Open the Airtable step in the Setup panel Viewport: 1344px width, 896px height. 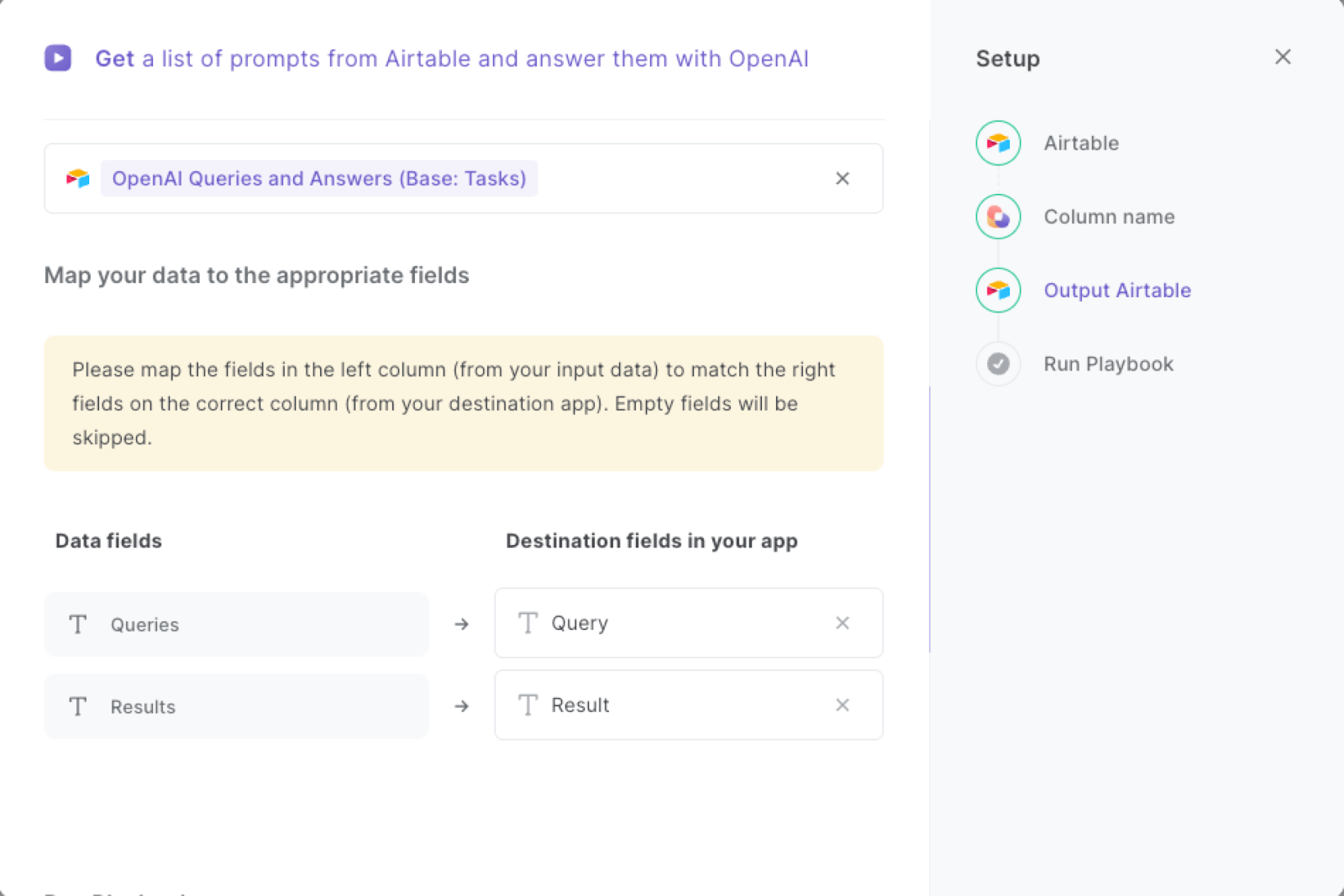[x=1081, y=143]
